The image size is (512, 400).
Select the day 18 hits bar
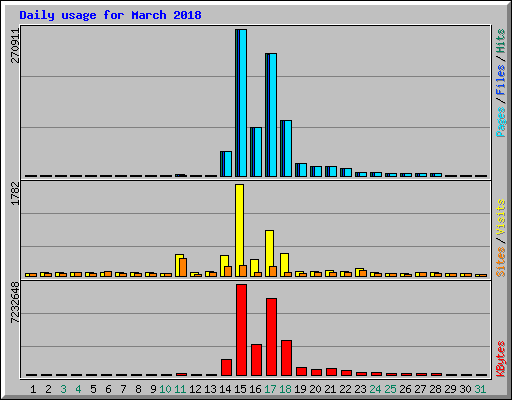pyautogui.click(x=286, y=149)
